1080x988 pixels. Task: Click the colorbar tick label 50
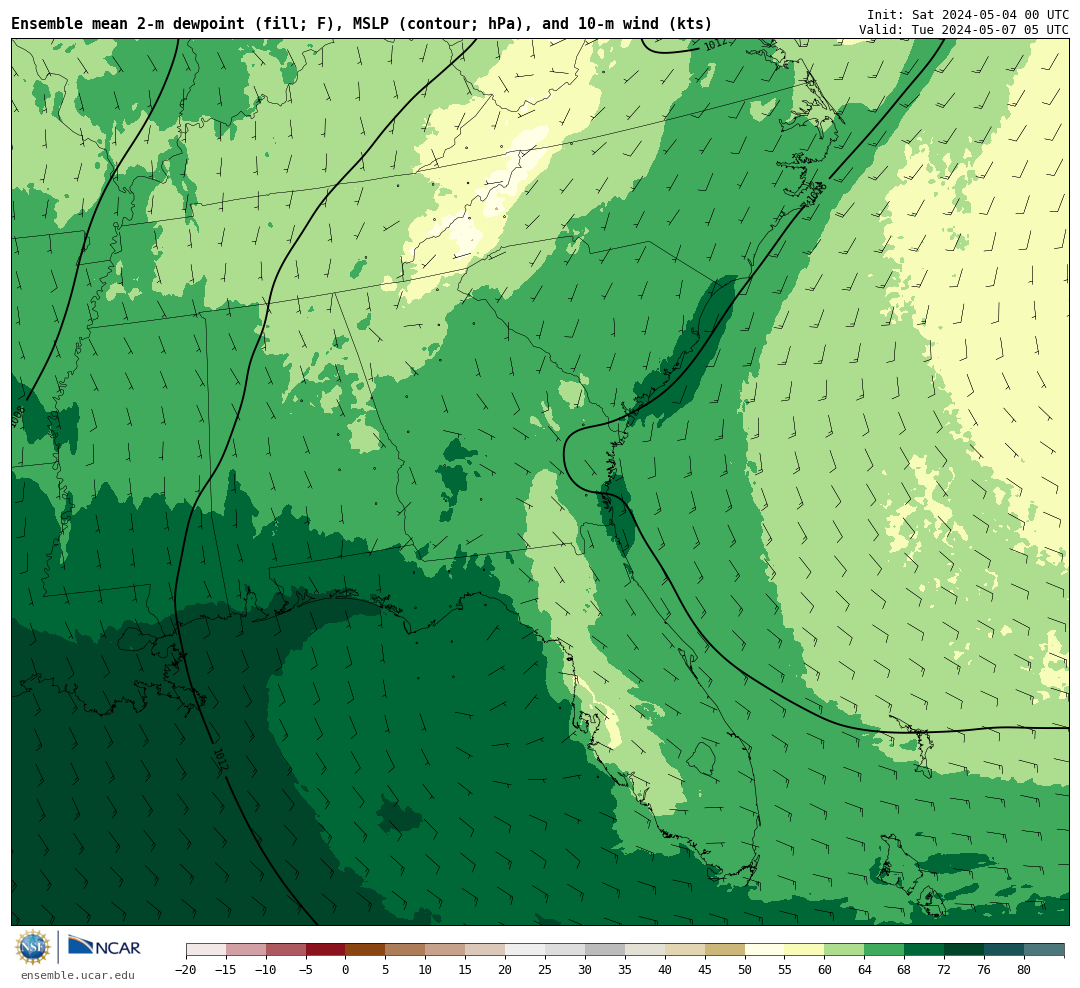point(745,969)
